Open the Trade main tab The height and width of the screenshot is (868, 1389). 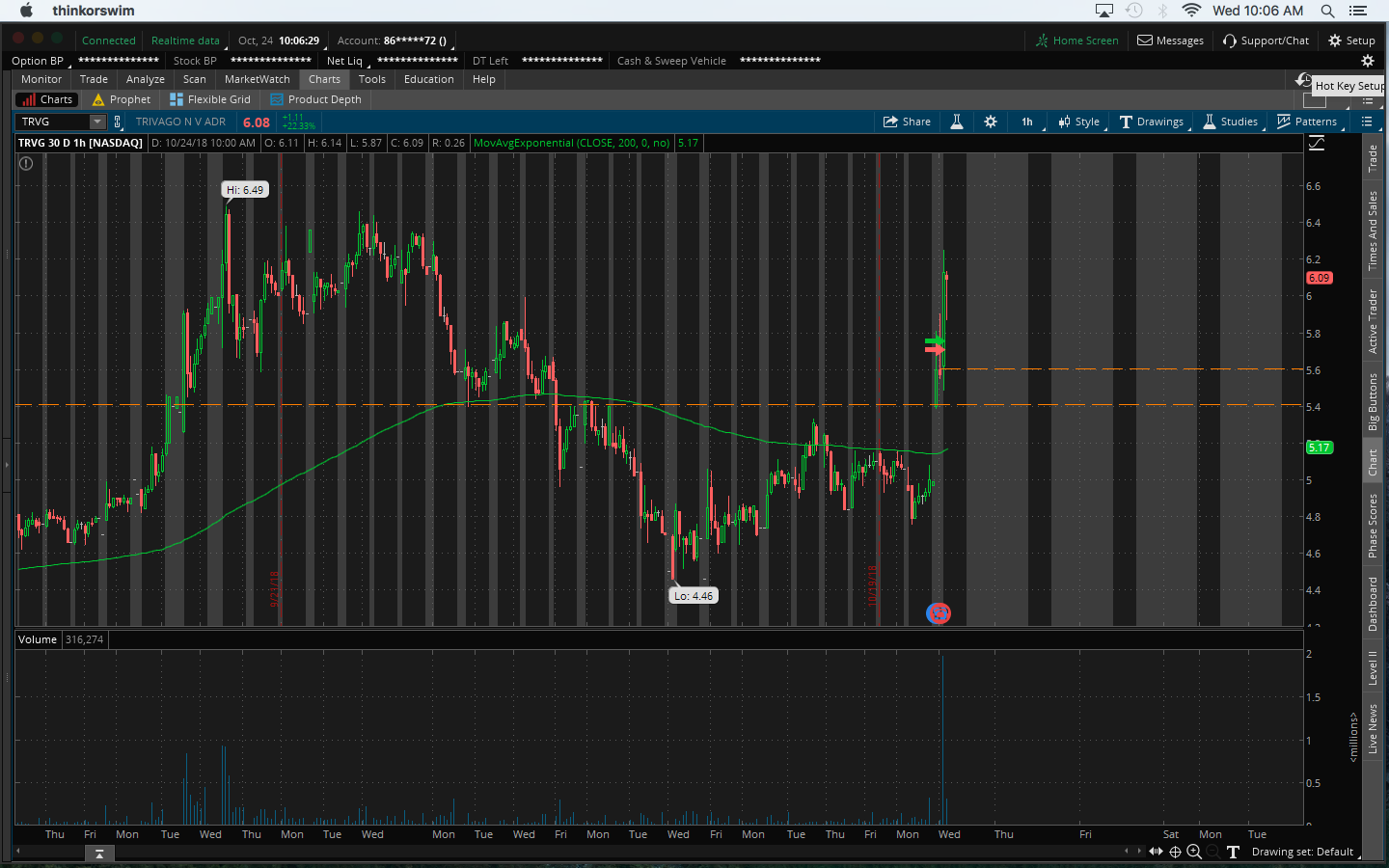coord(94,79)
